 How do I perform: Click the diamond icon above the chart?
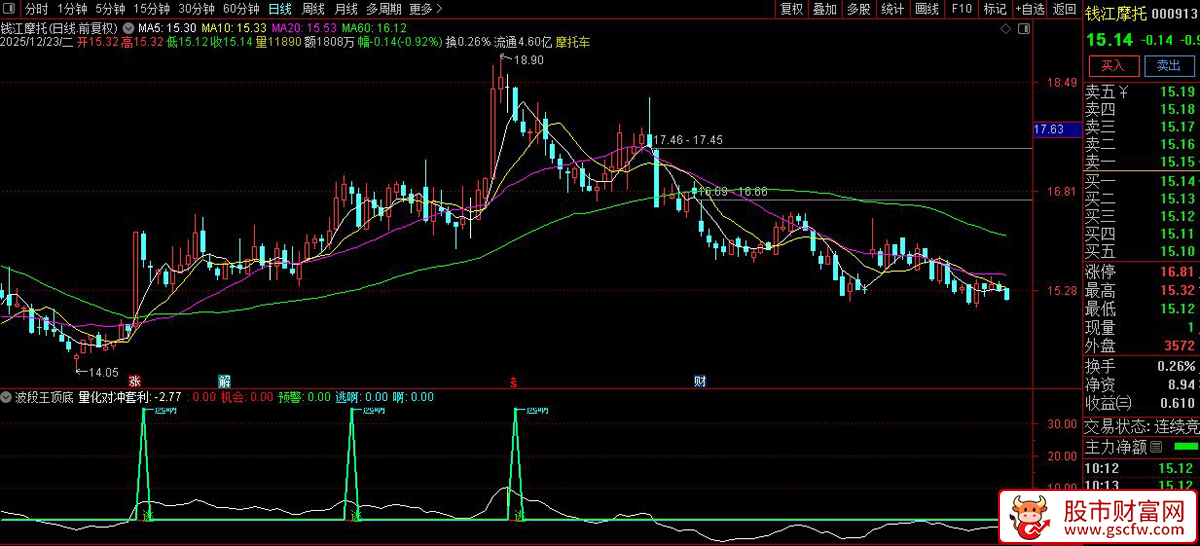[1005, 30]
